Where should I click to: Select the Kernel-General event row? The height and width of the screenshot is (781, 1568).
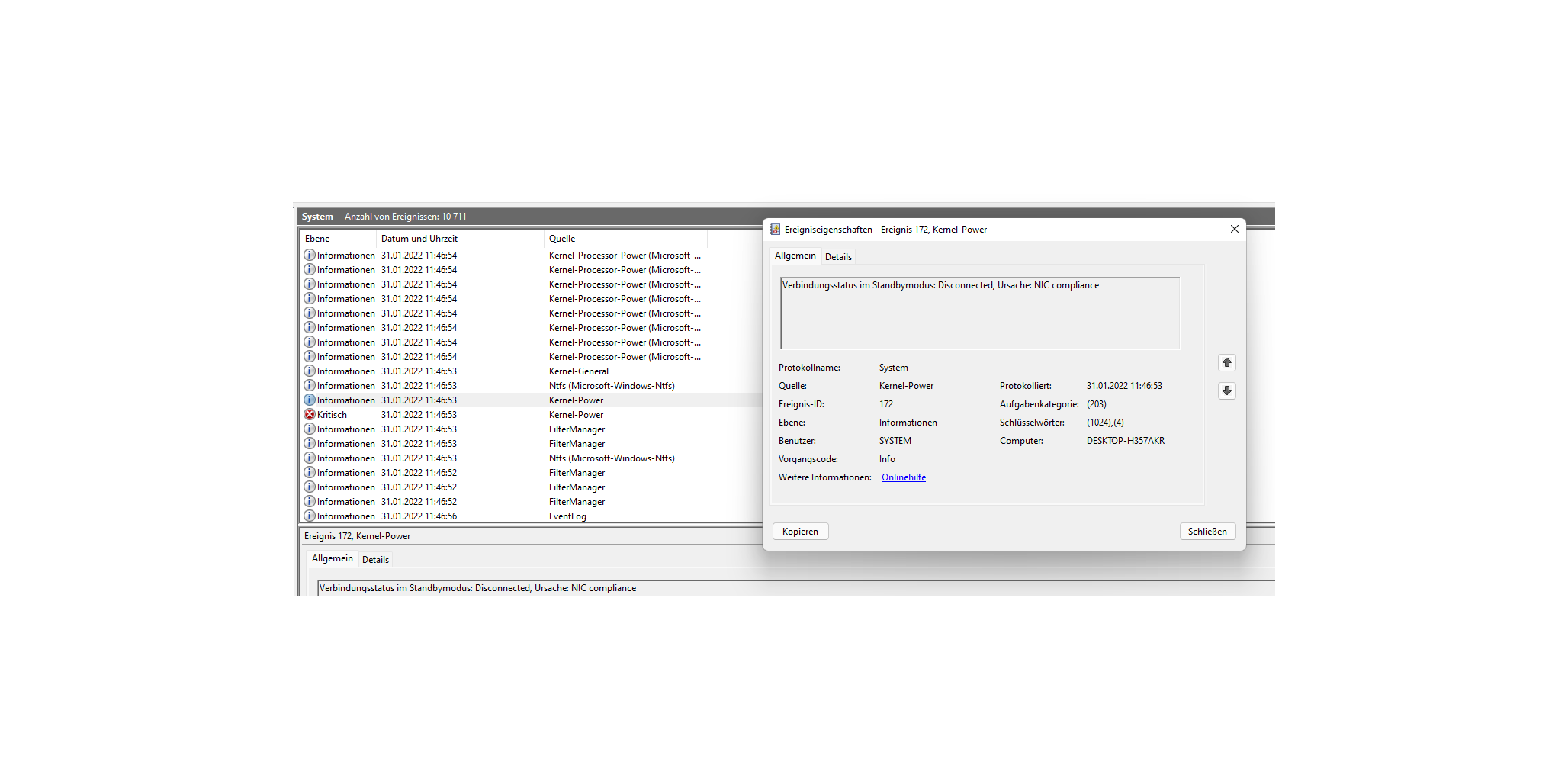(x=531, y=371)
